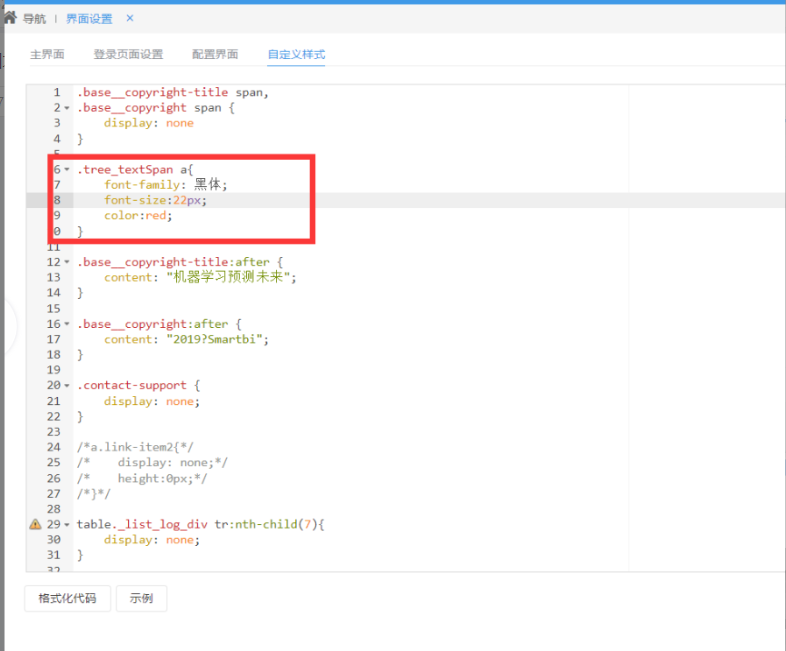Viewport: 786px width, 651px height.
Task: Collapse the code fold at line 2
Action: click(x=67, y=108)
